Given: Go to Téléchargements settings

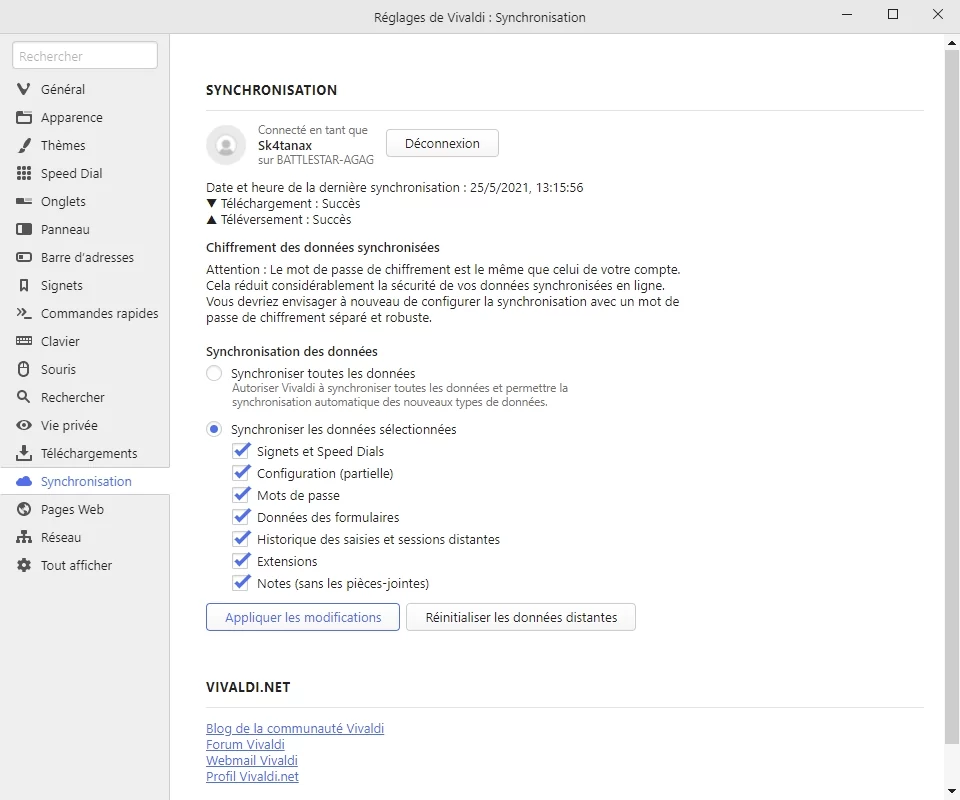Looking at the screenshot, I should (x=84, y=454).
